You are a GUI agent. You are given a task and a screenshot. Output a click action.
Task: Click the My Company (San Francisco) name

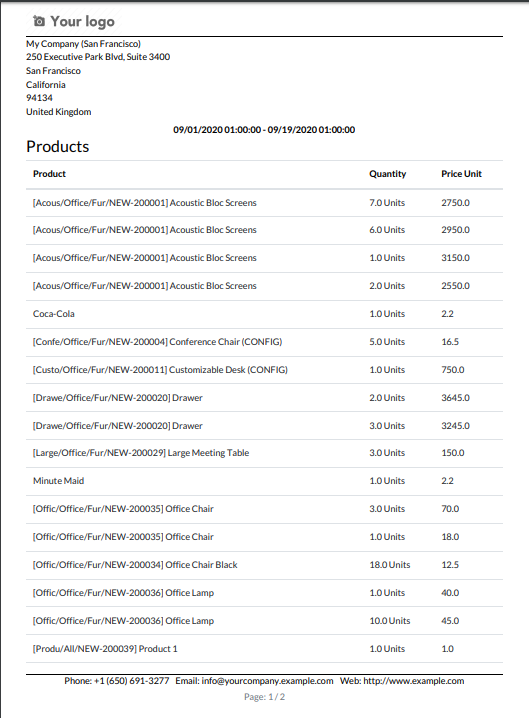point(83,44)
